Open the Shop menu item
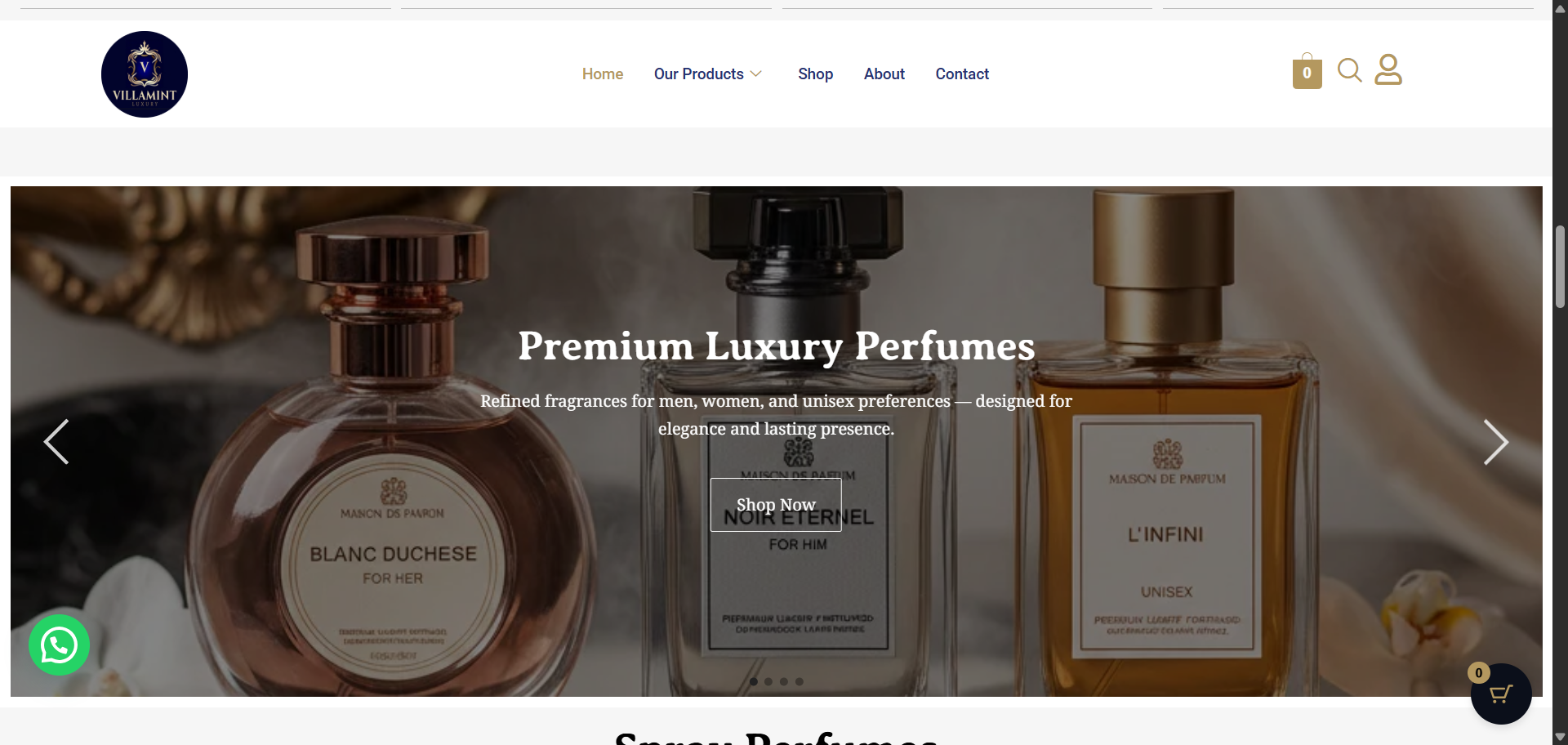 tap(815, 74)
